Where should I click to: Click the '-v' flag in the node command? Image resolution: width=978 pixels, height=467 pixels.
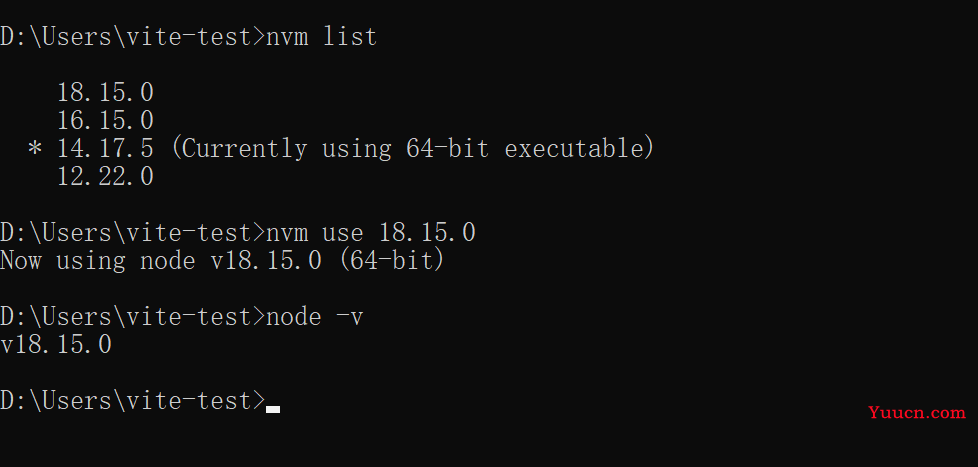point(350,317)
